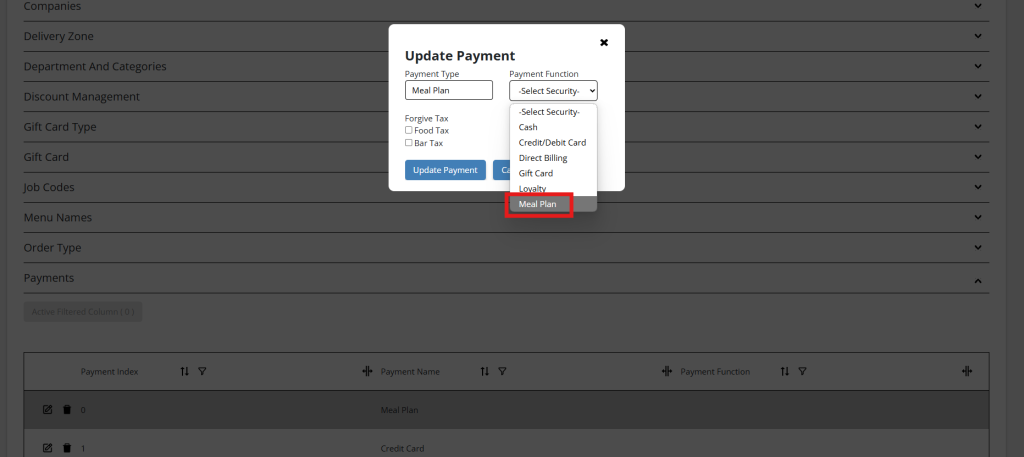Click Active Filtered Column button
Image resolution: width=1024 pixels, height=457 pixels.
(83, 312)
